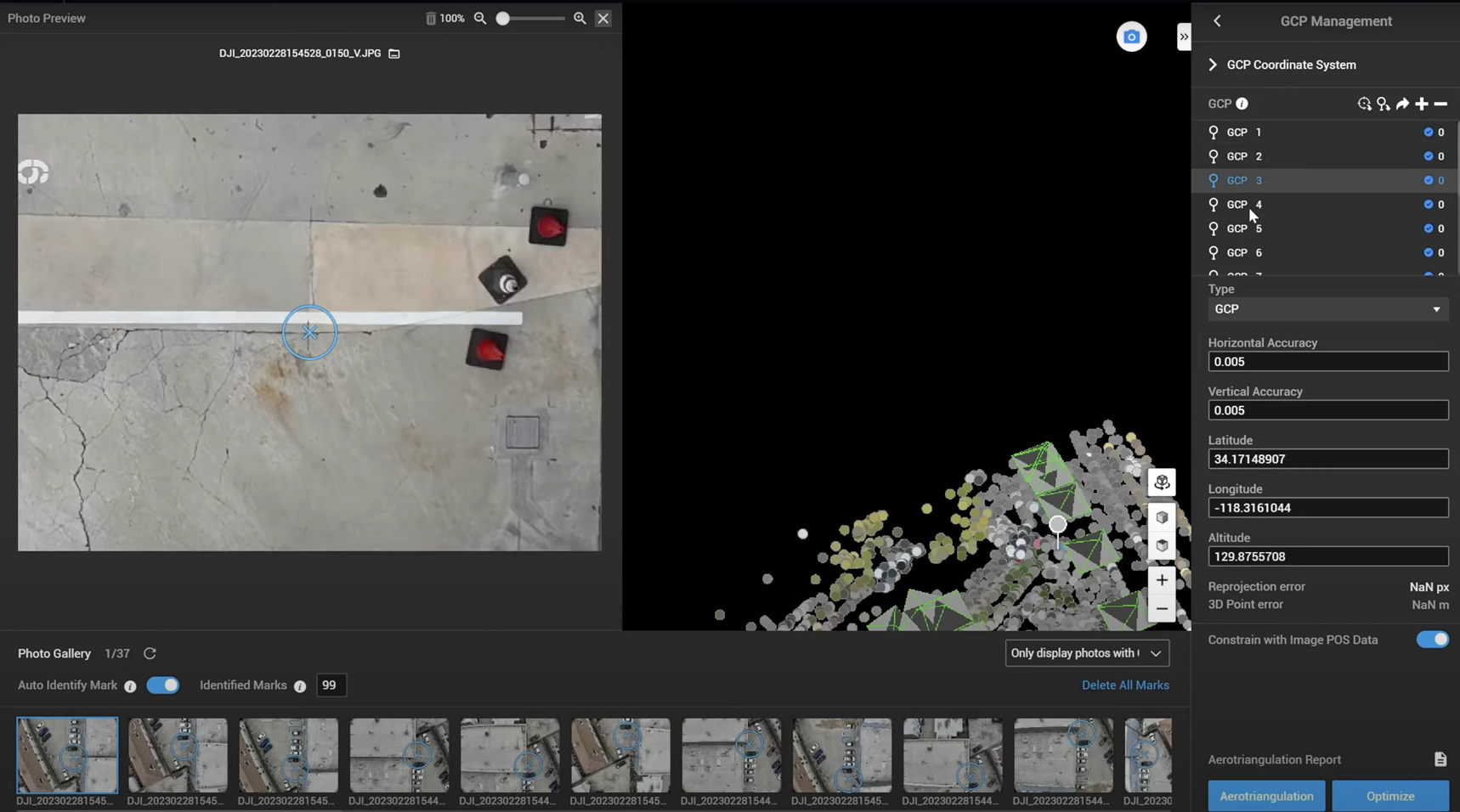
Task: Select the first photo gallery thumbnail
Action: [67, 755]
